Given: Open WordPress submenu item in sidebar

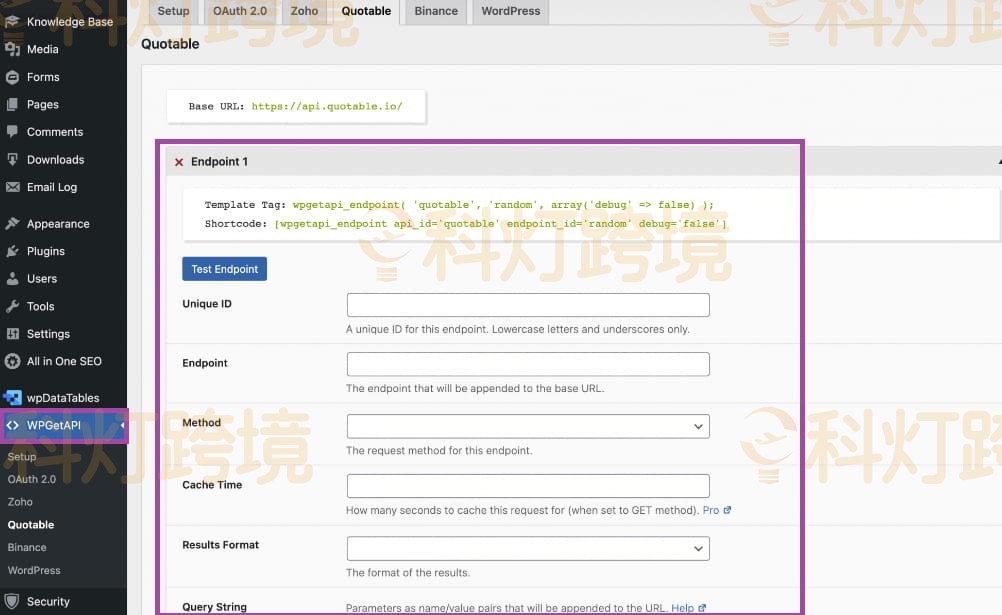Looking at the screenshot, I should [x=34, y=570].
